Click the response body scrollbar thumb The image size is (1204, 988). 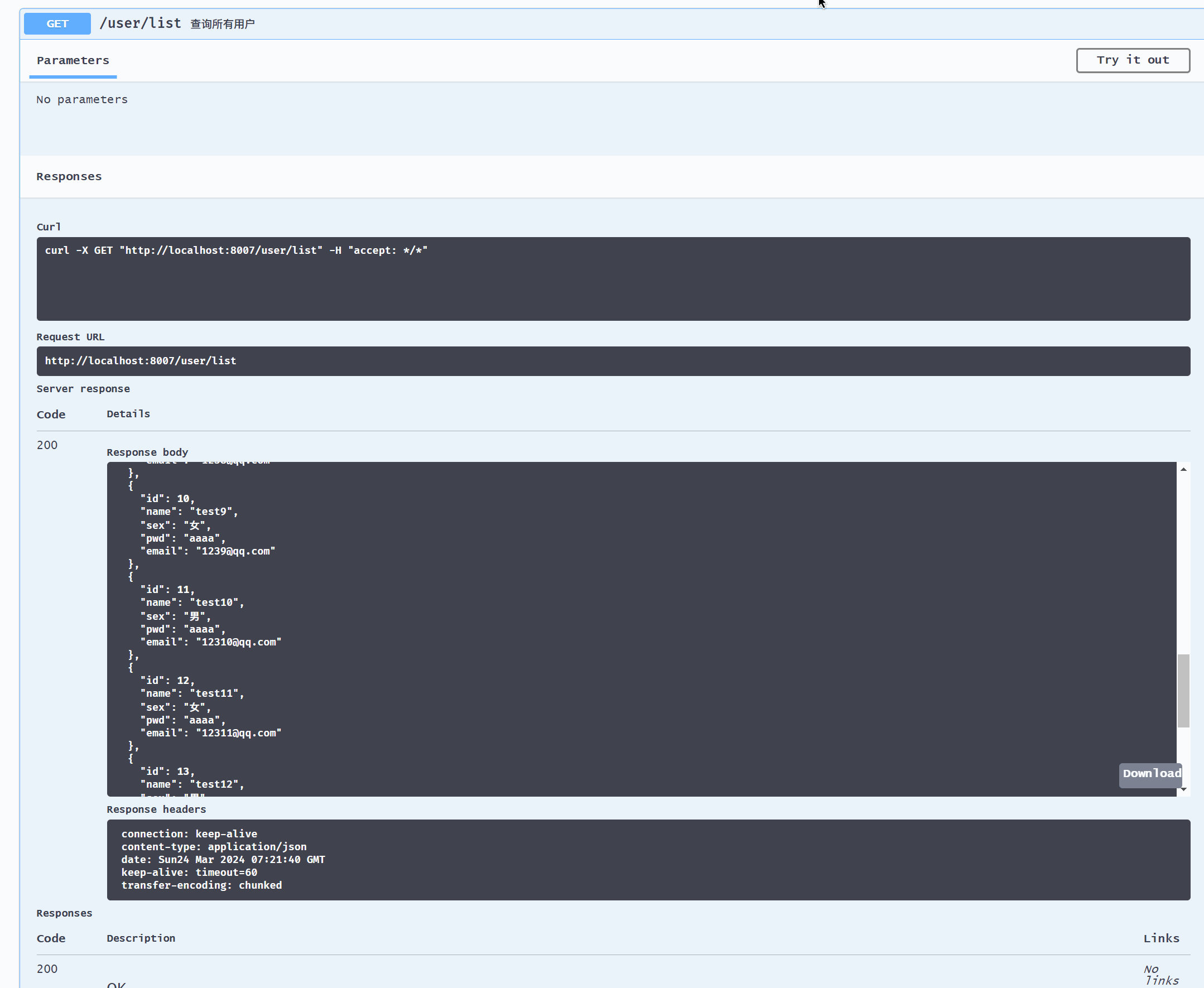[x=1183, y=690]
